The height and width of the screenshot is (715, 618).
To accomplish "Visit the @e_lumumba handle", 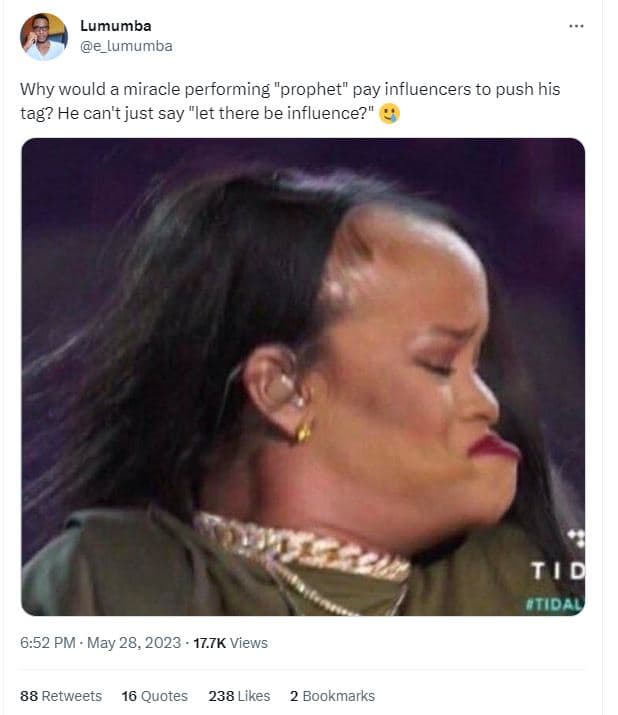I will pos(126,46).
